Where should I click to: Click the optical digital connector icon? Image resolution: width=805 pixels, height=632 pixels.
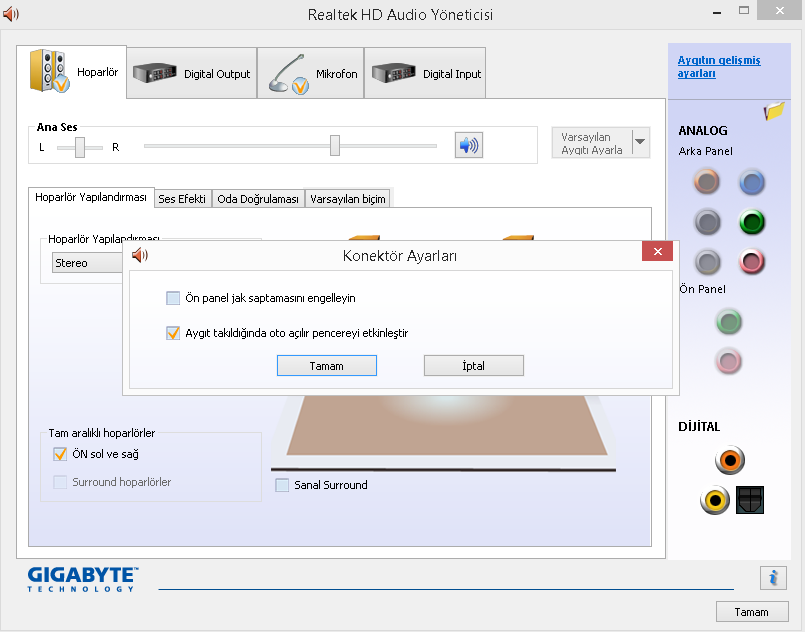pos(750,500)
